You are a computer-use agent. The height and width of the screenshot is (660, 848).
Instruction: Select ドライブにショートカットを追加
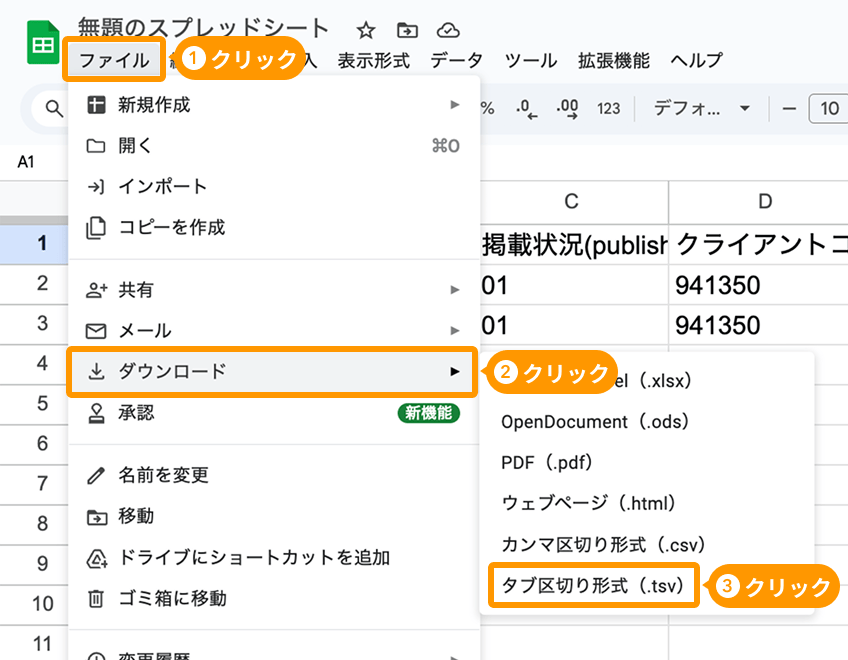[274, 558]
